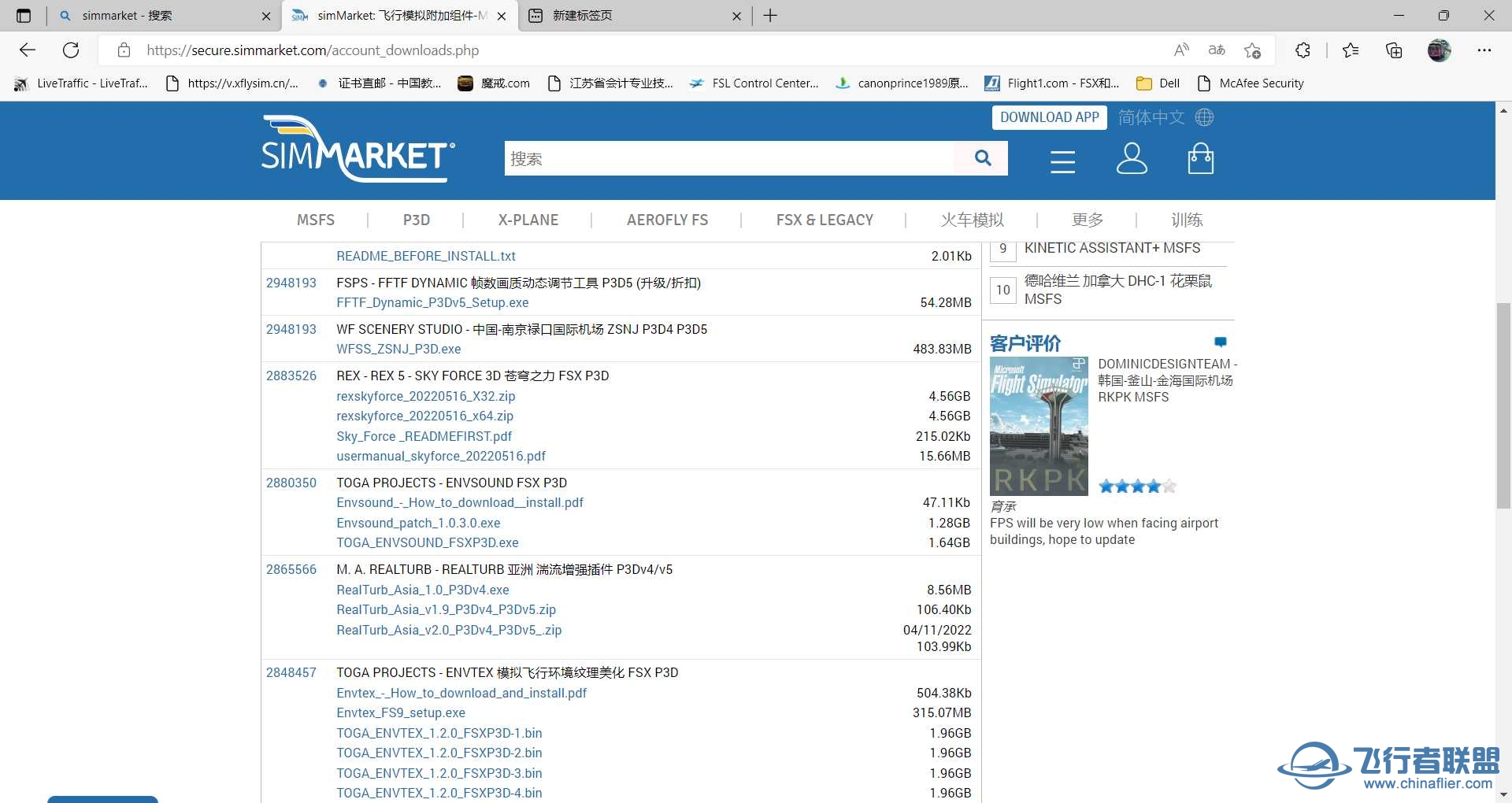Close the 新建标签页 tab
This screenshot has height=803, width=1512.
[x=736, y=16]
